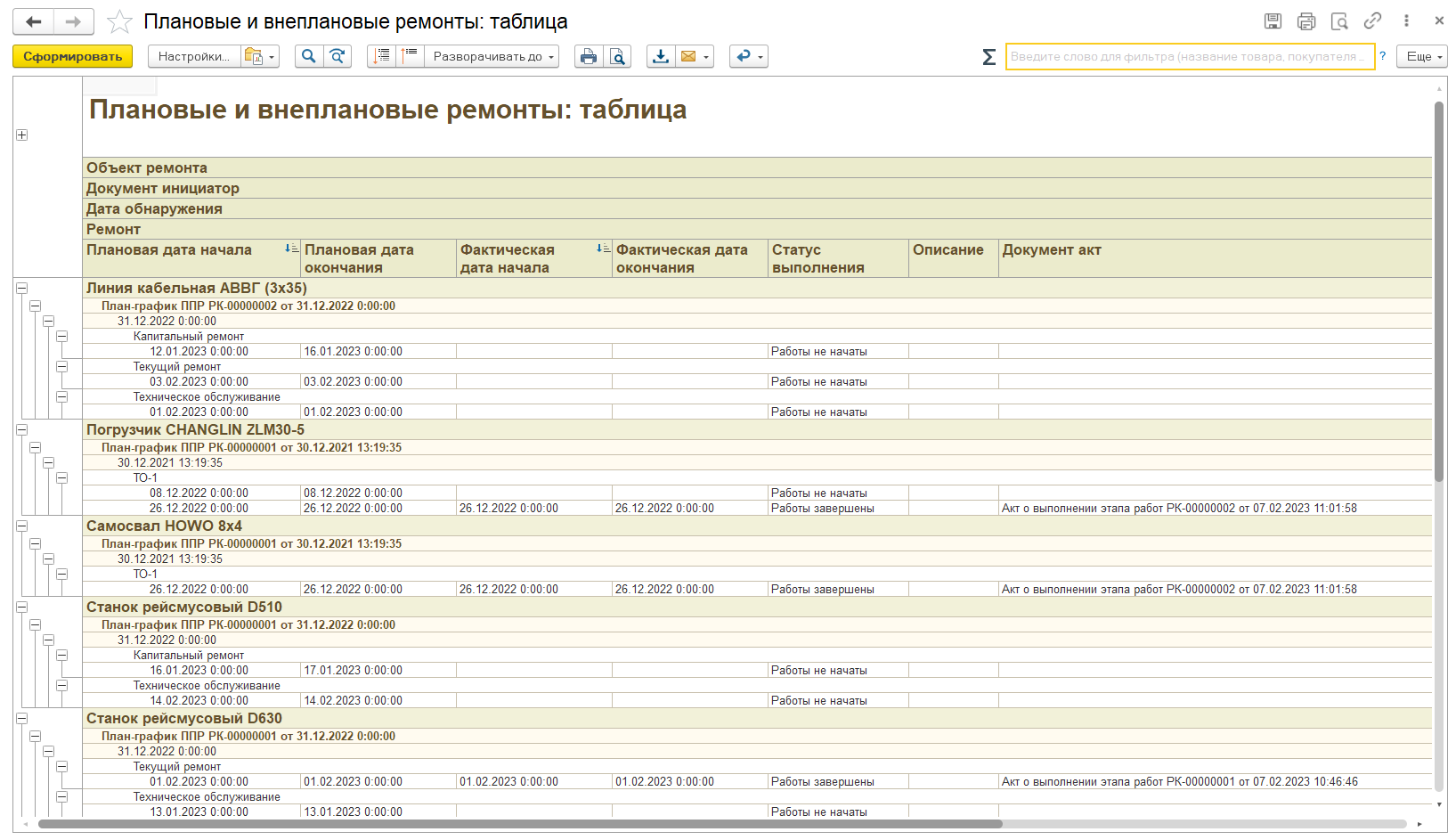
Task: Collapse all groups icon in toolbar
Action: pos(410,56)
